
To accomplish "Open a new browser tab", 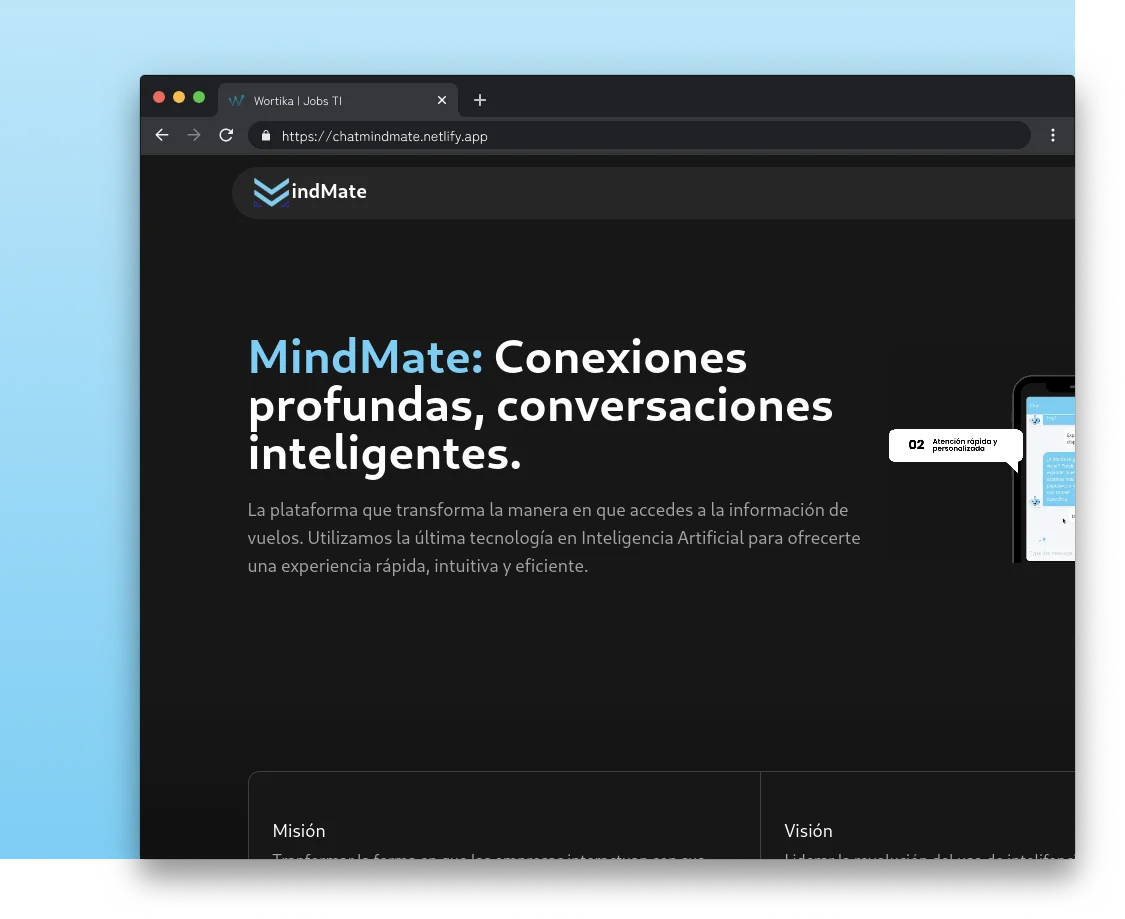I will tap(480, 100).
